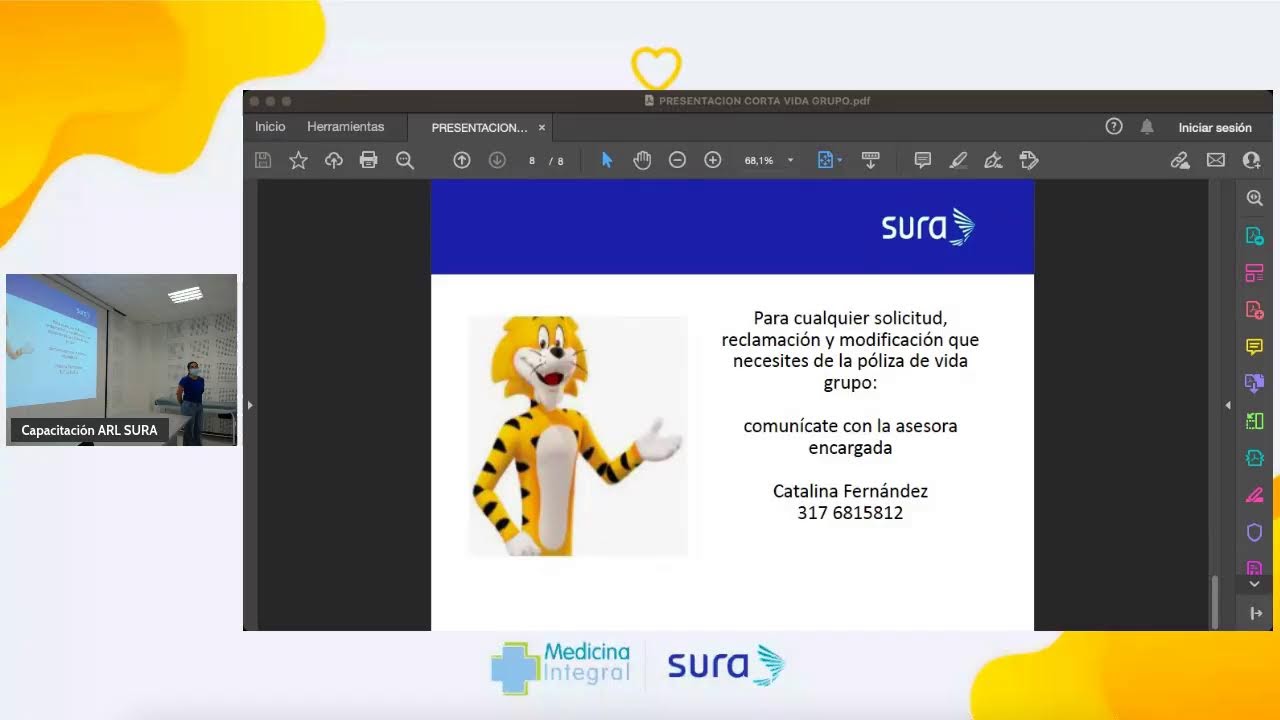Click the share with others person icon

click(x=1251, y=160)
